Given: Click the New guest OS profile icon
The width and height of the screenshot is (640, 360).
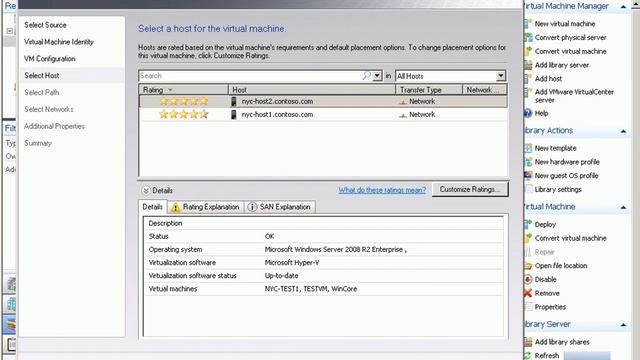Looking at the screenshot, I should (528, 176).
